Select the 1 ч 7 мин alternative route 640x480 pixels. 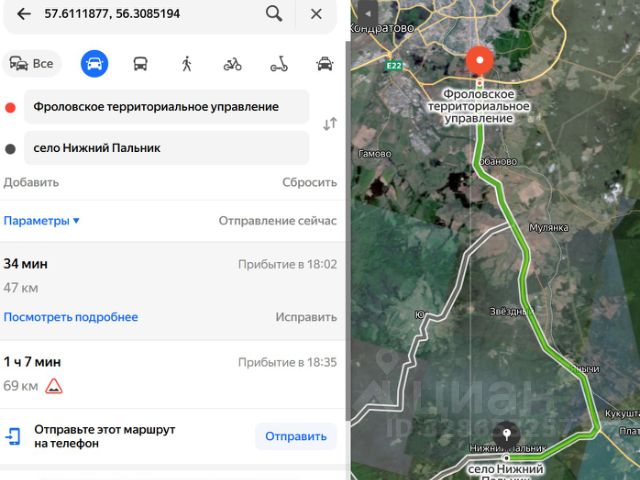click(170, 374)
